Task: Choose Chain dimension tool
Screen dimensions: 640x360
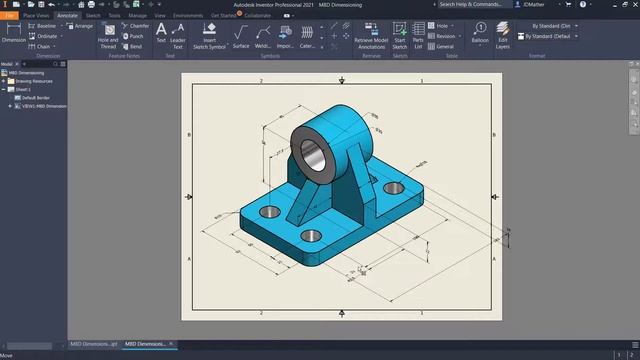Action: pos(39,47)
